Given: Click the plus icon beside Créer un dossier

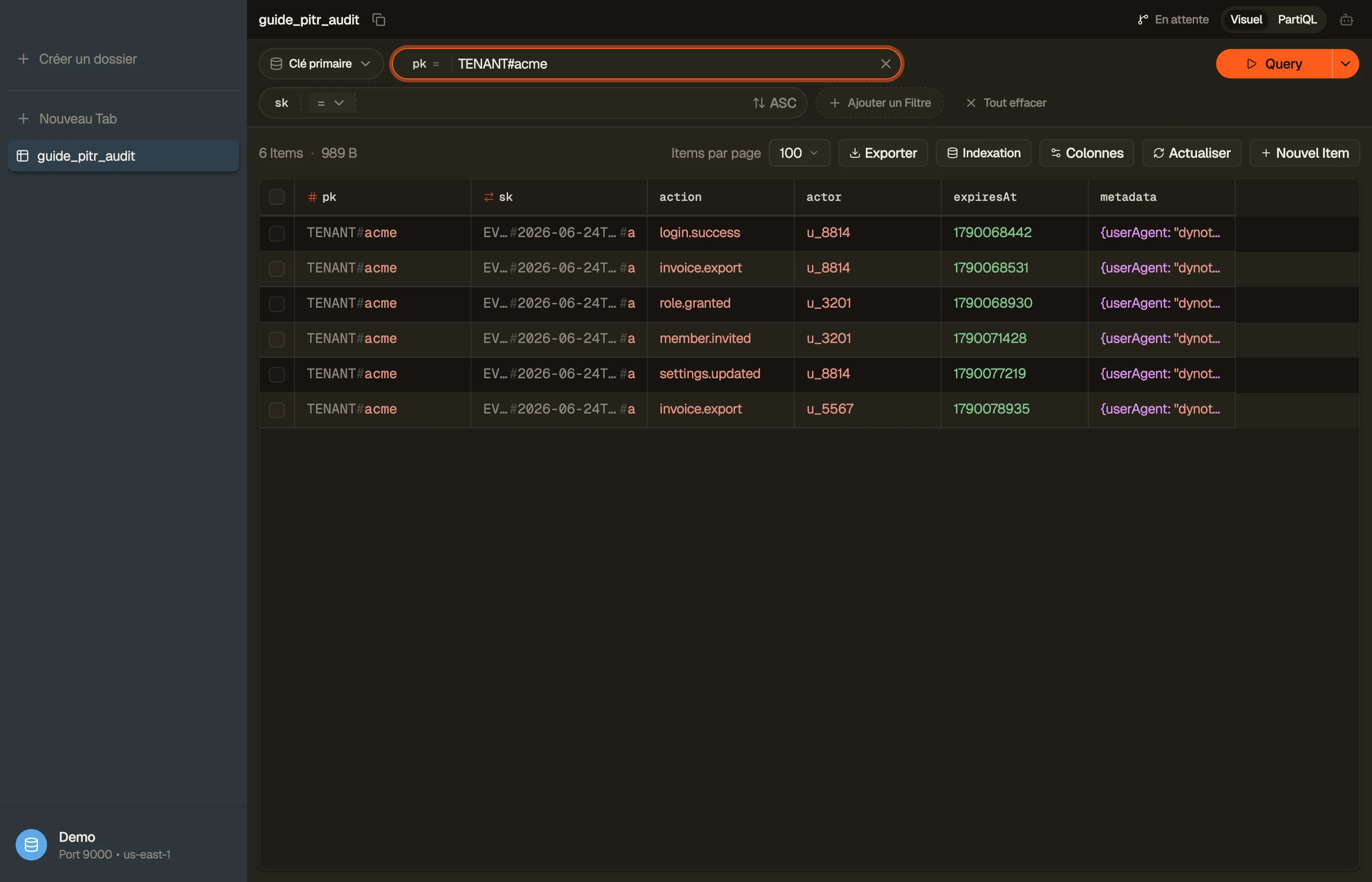Looking at the screenshot, I should (24, 59).
